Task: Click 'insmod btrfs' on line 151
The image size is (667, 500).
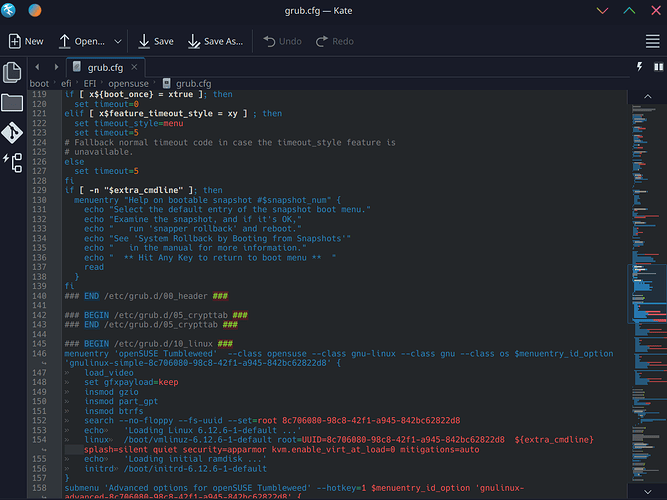Action: pos(114,411)
